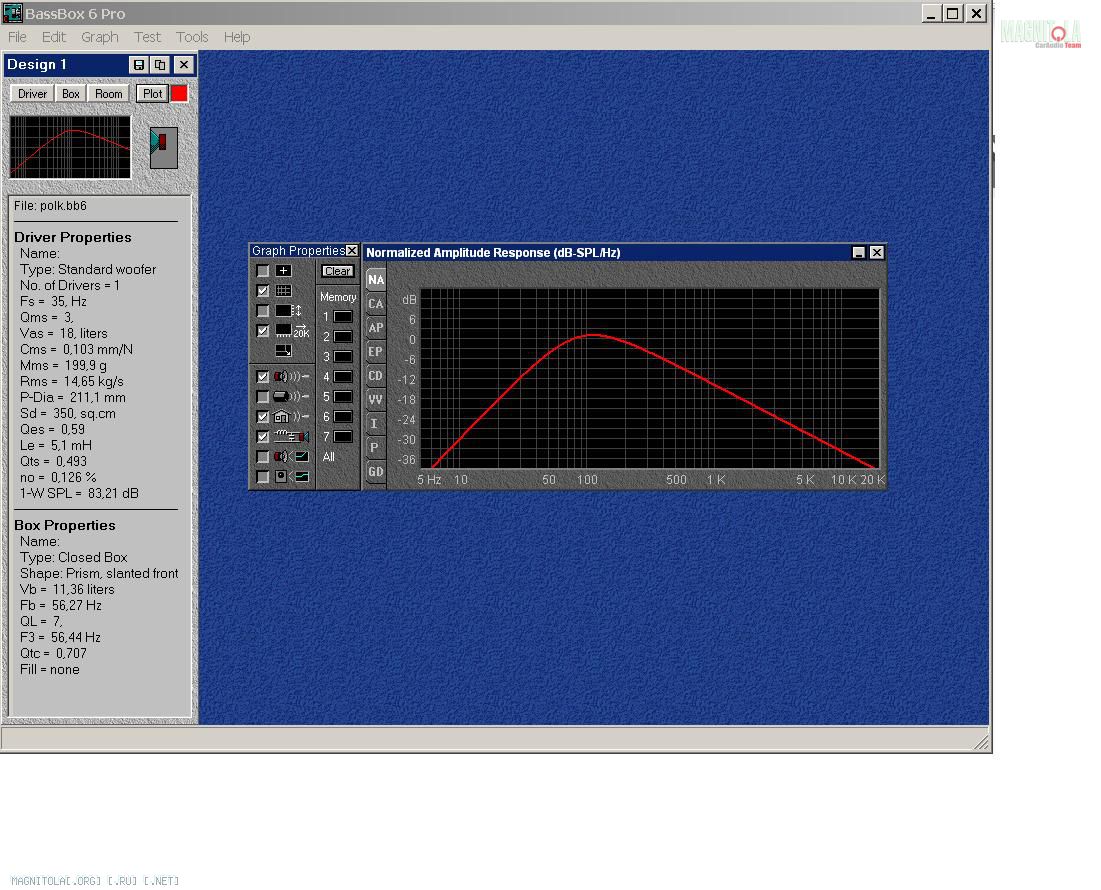Screen dimensions: 1101x890
Task: Select memory slot 6 swatch
Action: tap(343, 417)
